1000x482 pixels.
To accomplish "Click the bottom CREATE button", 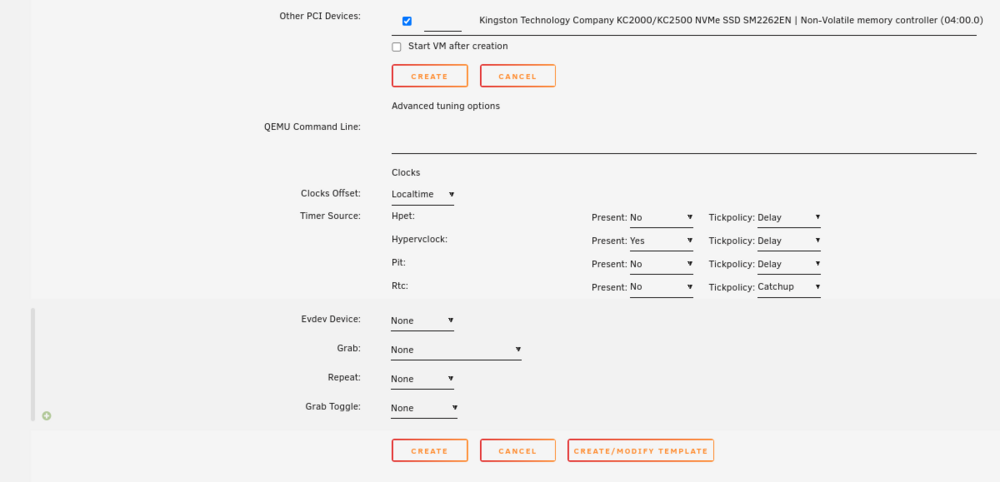I will click(x=429, y=450).
